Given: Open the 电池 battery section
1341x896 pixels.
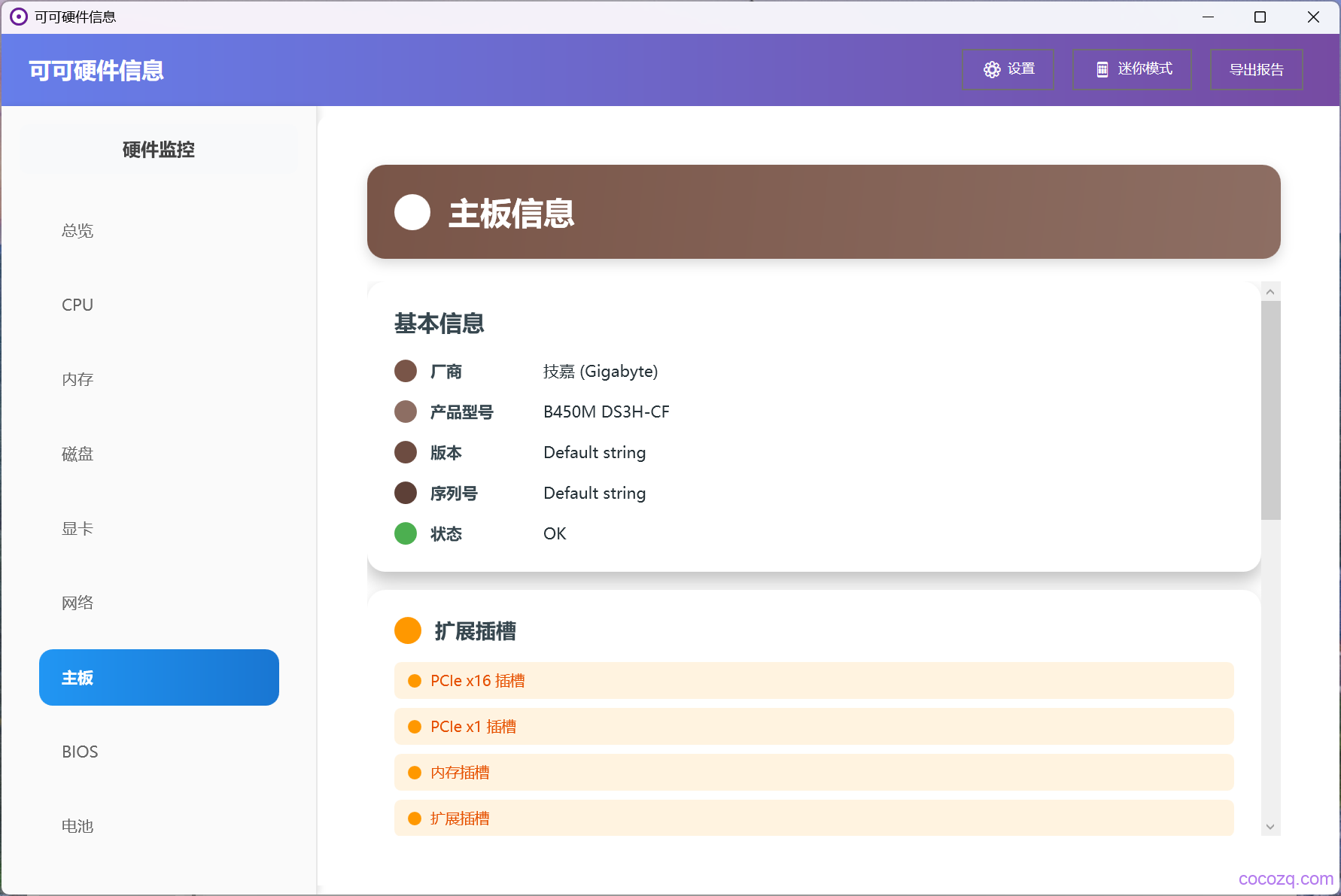Looking at the screenshot, I should [x=159, y=827].
